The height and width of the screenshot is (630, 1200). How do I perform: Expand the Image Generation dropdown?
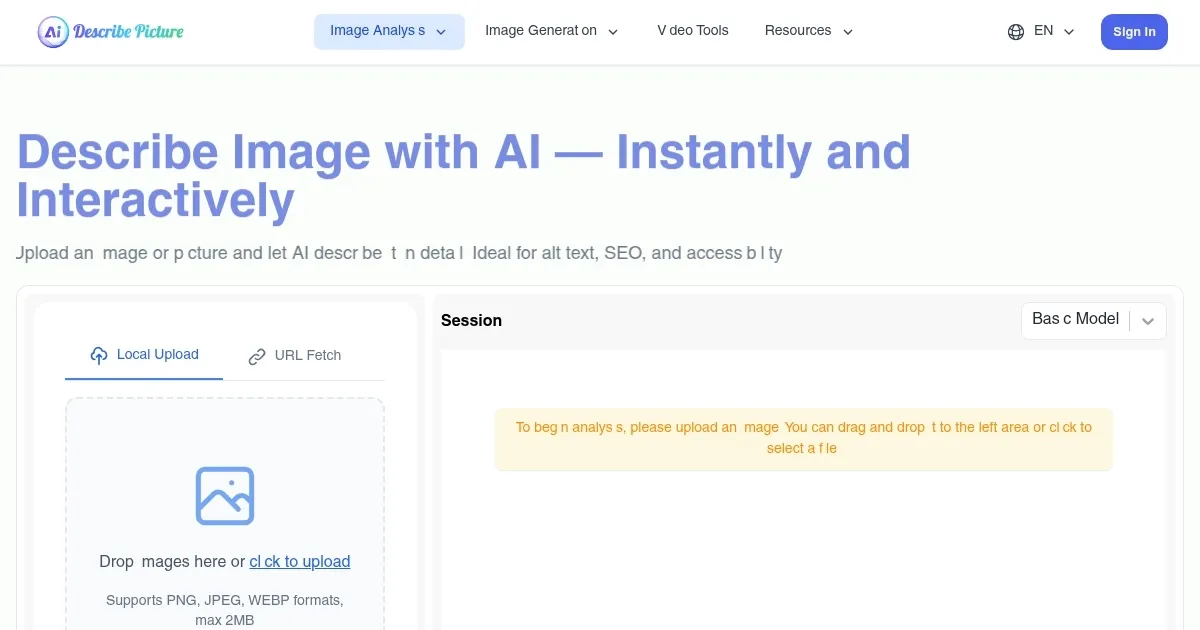pos(551,31)
